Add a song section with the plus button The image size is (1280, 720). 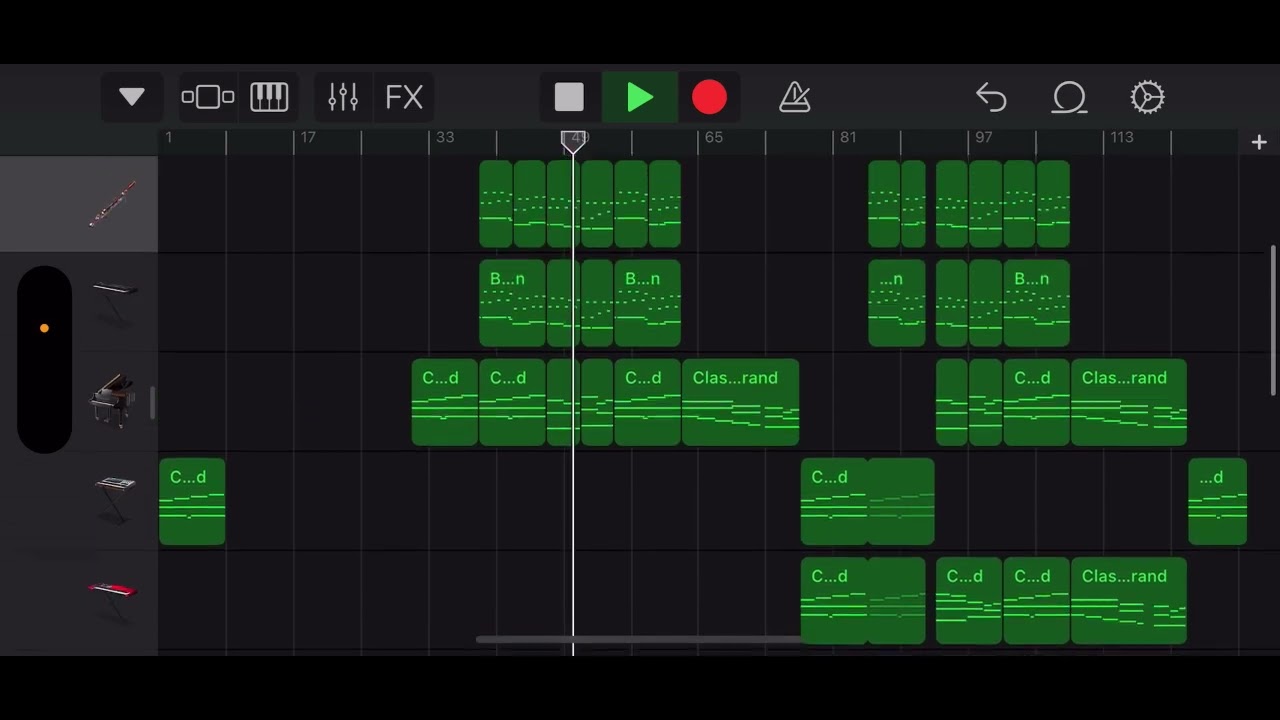pyautogui.click(x=1259, y=143)
